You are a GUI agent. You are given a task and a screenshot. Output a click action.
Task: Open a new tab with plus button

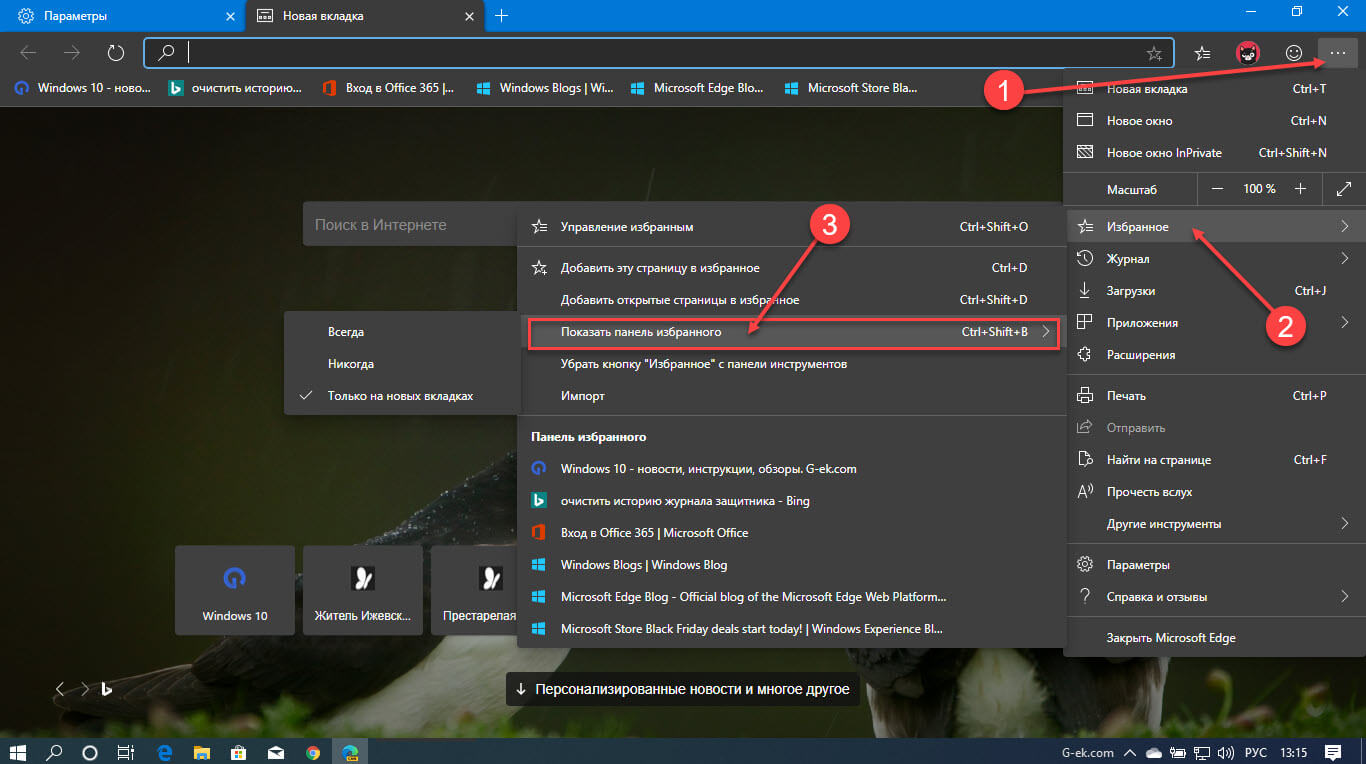point(502,16)
